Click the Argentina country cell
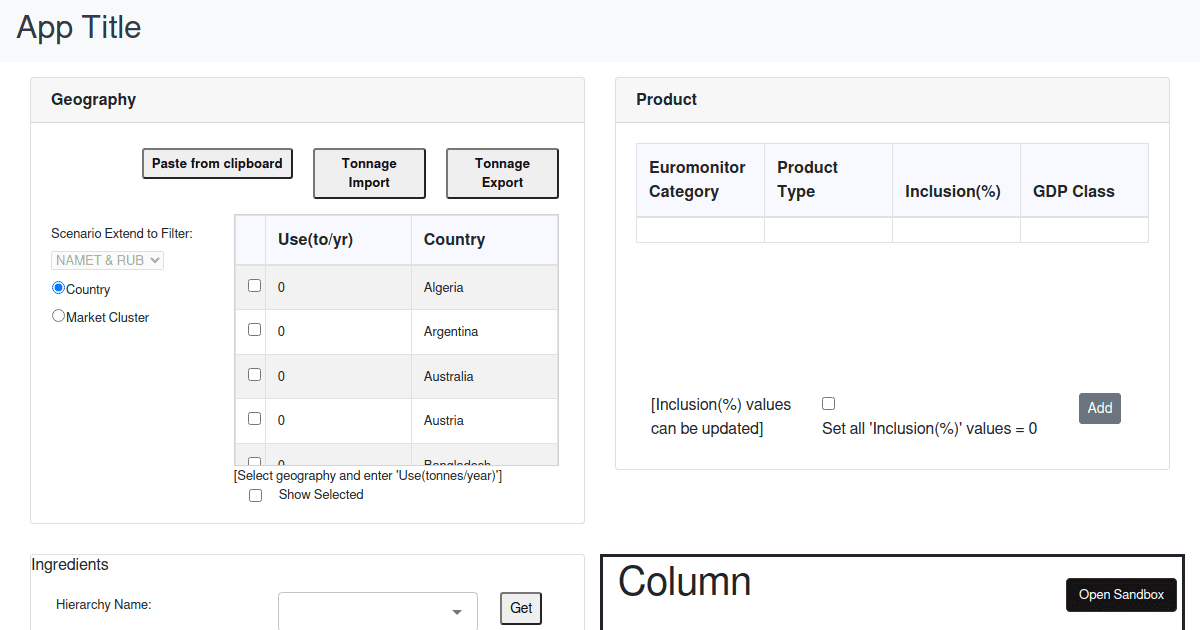The image size is (1200, 630). [x=485, y=331]
